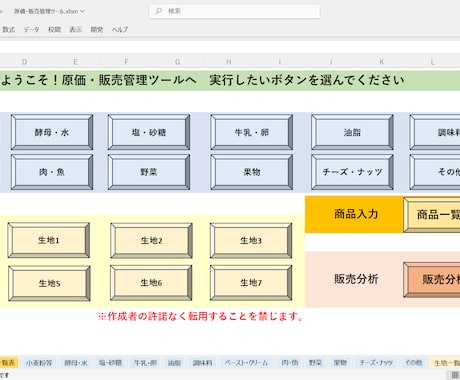Select column G header
460x380 pixels.
[177, 62]
